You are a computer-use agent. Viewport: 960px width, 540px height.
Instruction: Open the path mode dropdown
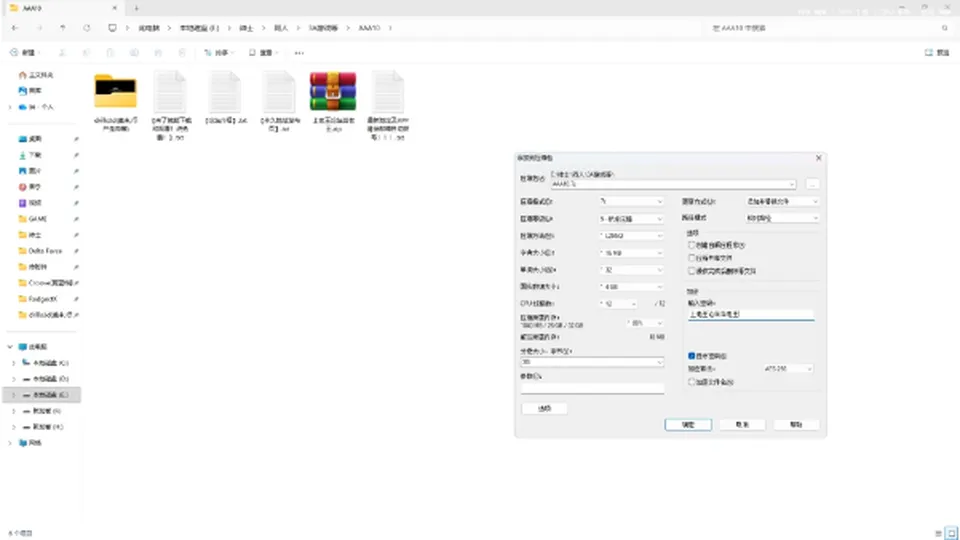[x=782, y=218]
